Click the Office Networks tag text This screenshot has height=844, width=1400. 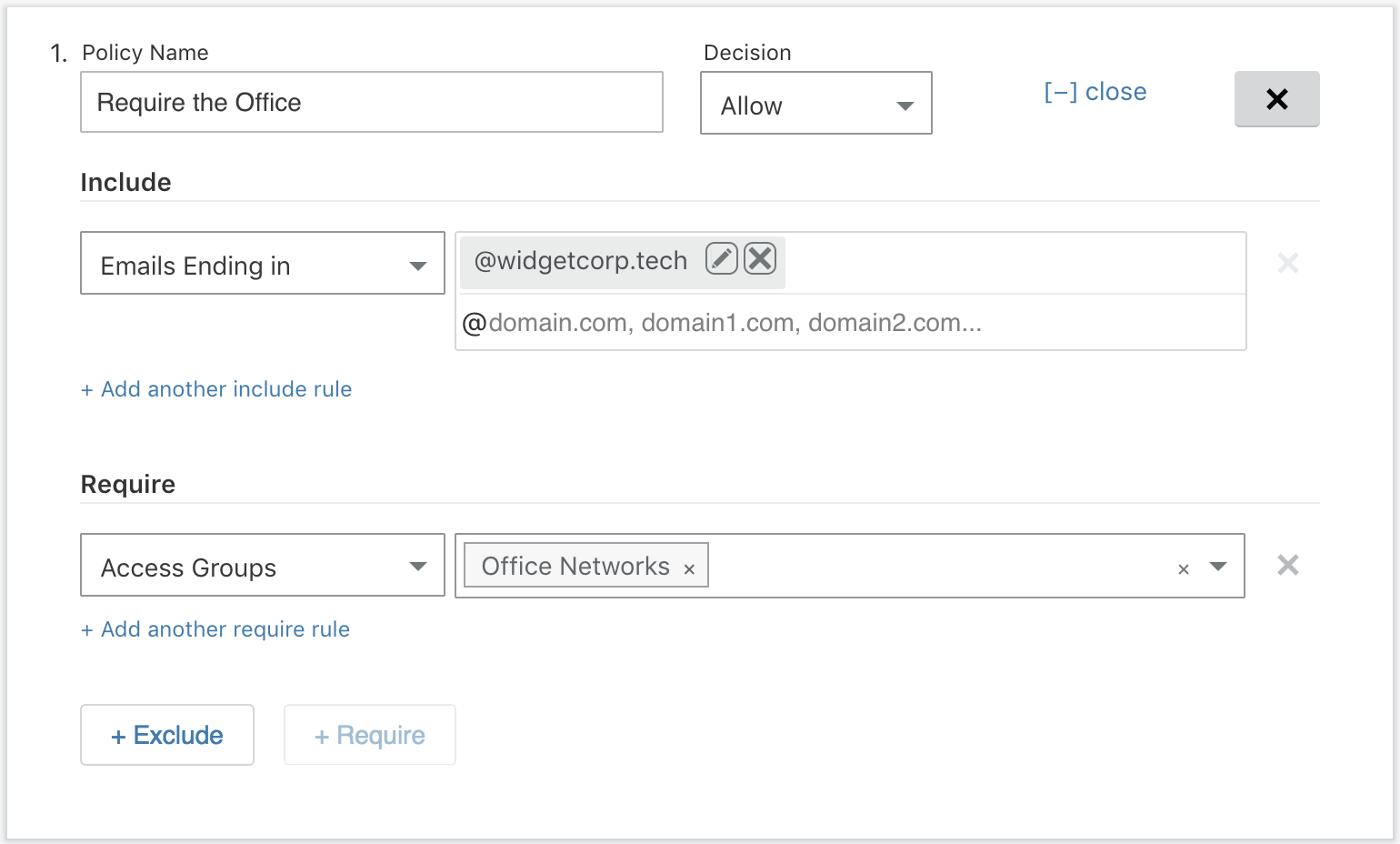pyautogui.click(x=575, y=566)
